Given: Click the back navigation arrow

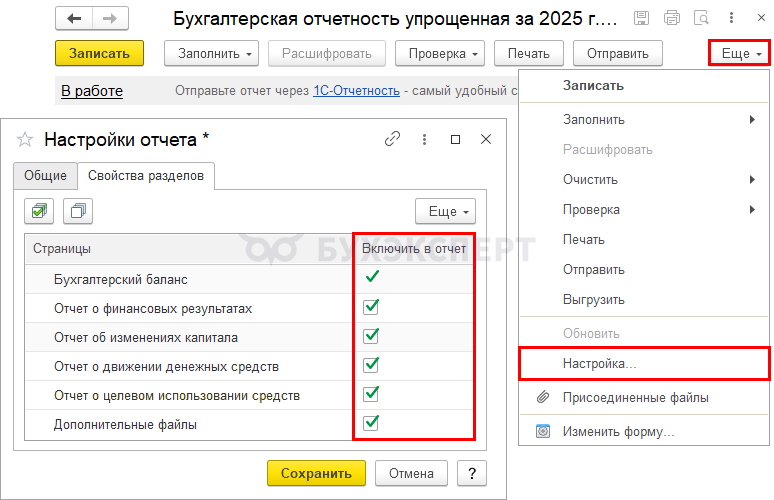Looking at the screenshot, I should pyautogui.click(x=75, y=19).
